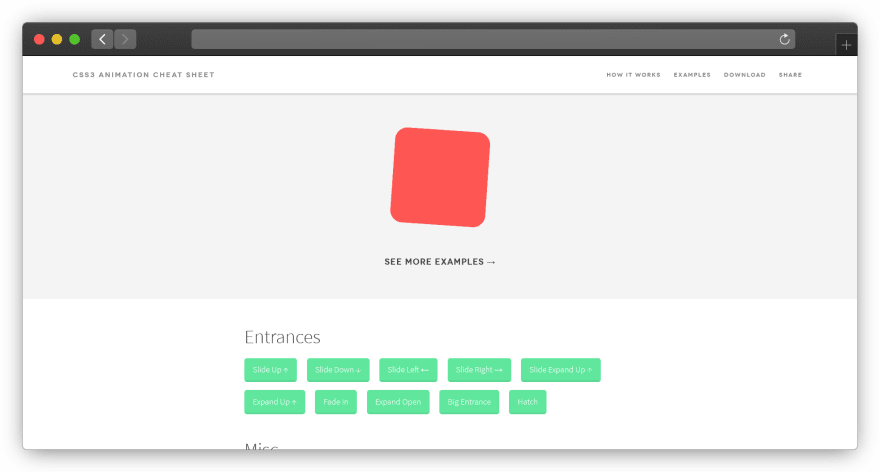Select Share in the site navigation
880x472 pixels.
click(790, 75)
